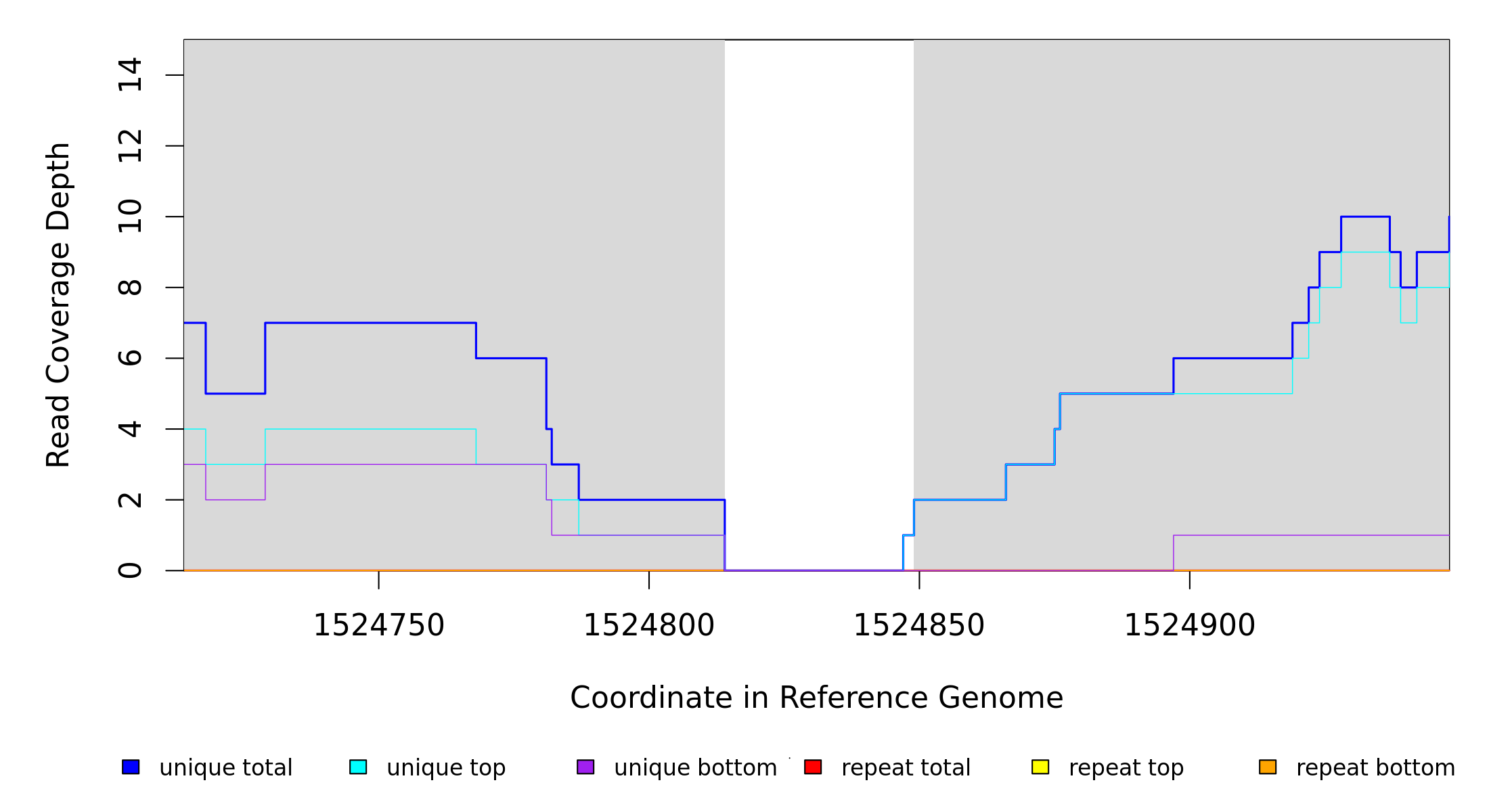
Task: Click the 1524850 x-axis tick label
Action: tap(918, 625)
